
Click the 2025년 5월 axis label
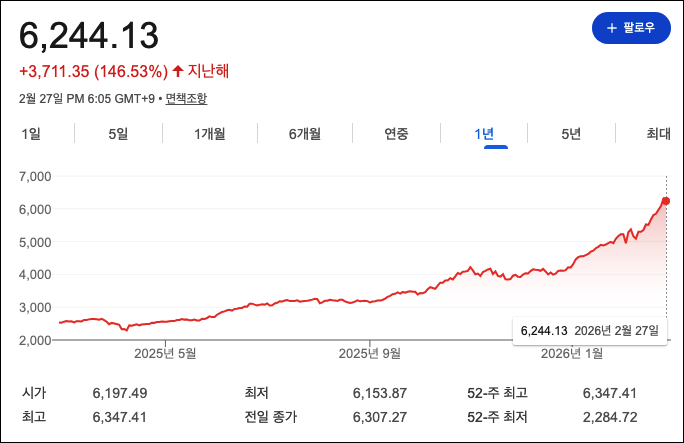pos(166,353)
